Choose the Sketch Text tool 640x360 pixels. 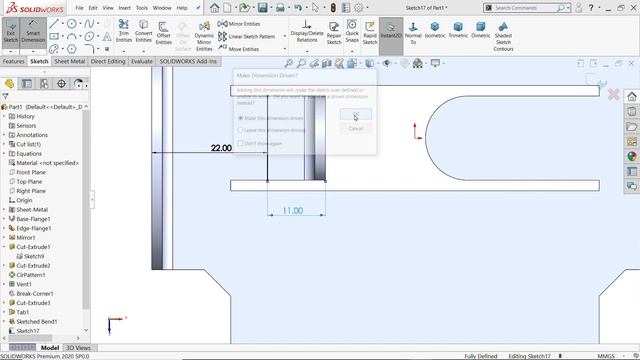click(x=107, y=37)
